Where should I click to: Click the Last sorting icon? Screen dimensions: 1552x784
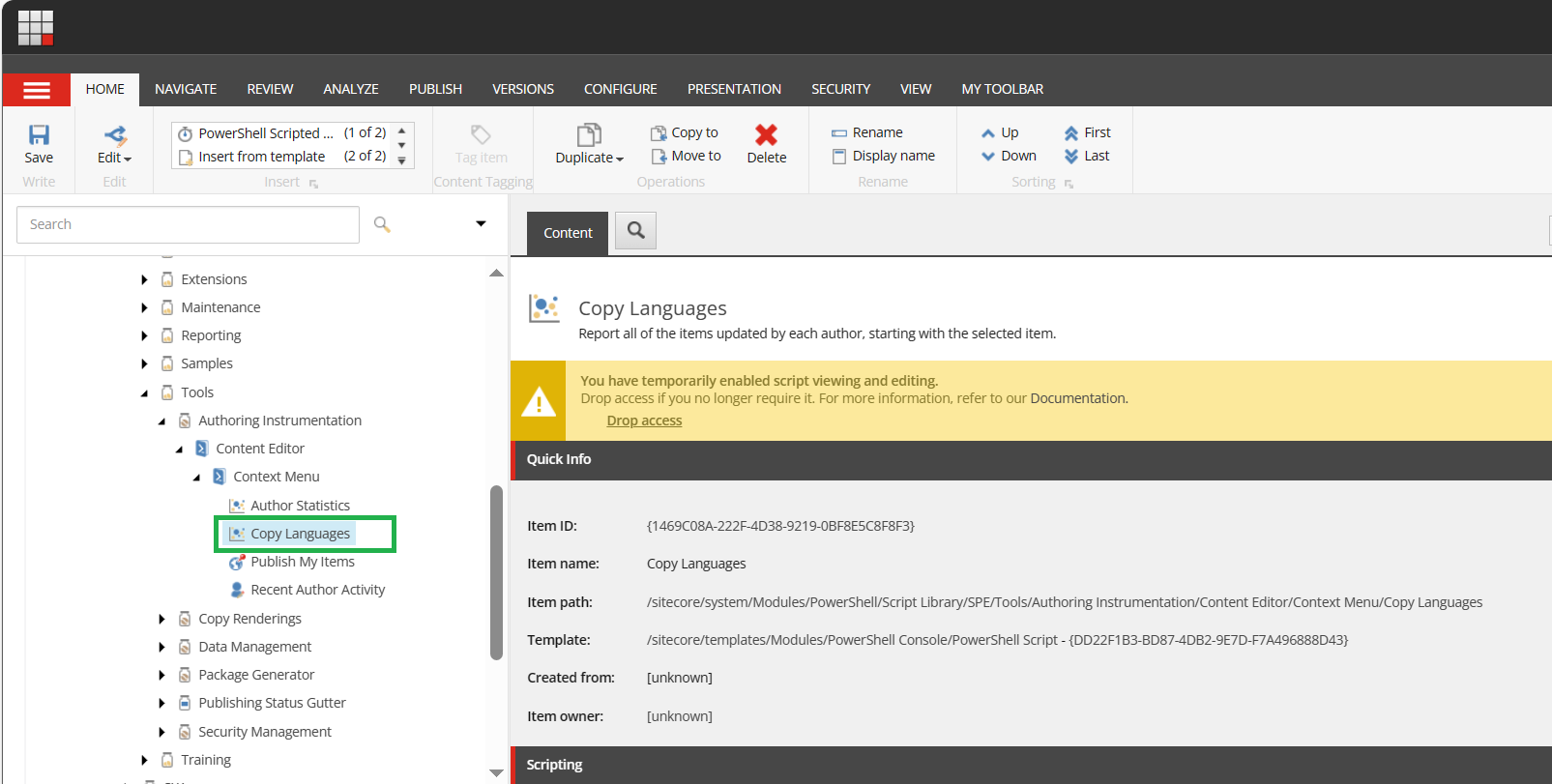(x=1071, y=157)
